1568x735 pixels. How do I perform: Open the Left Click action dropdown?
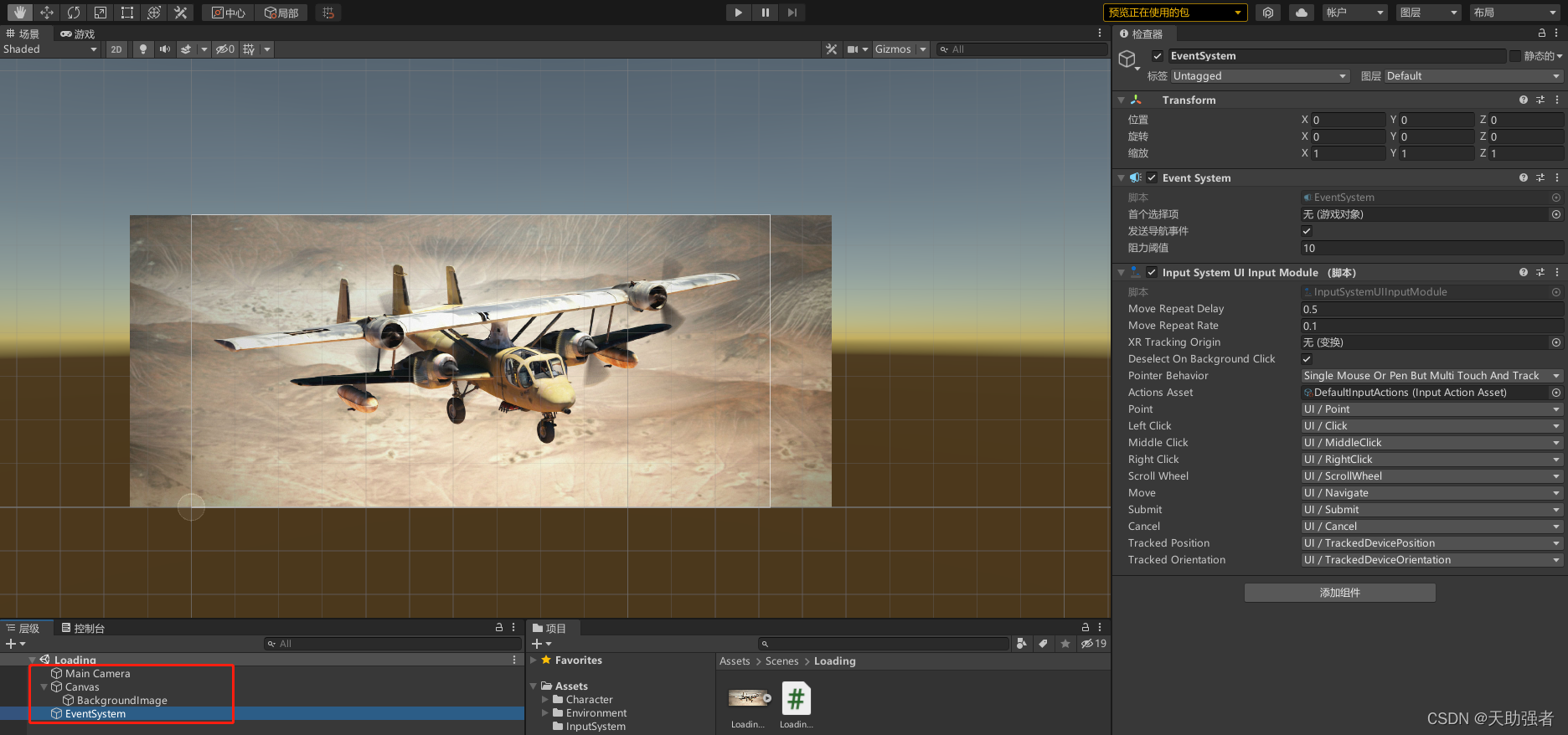click(x=1431, y=426)
